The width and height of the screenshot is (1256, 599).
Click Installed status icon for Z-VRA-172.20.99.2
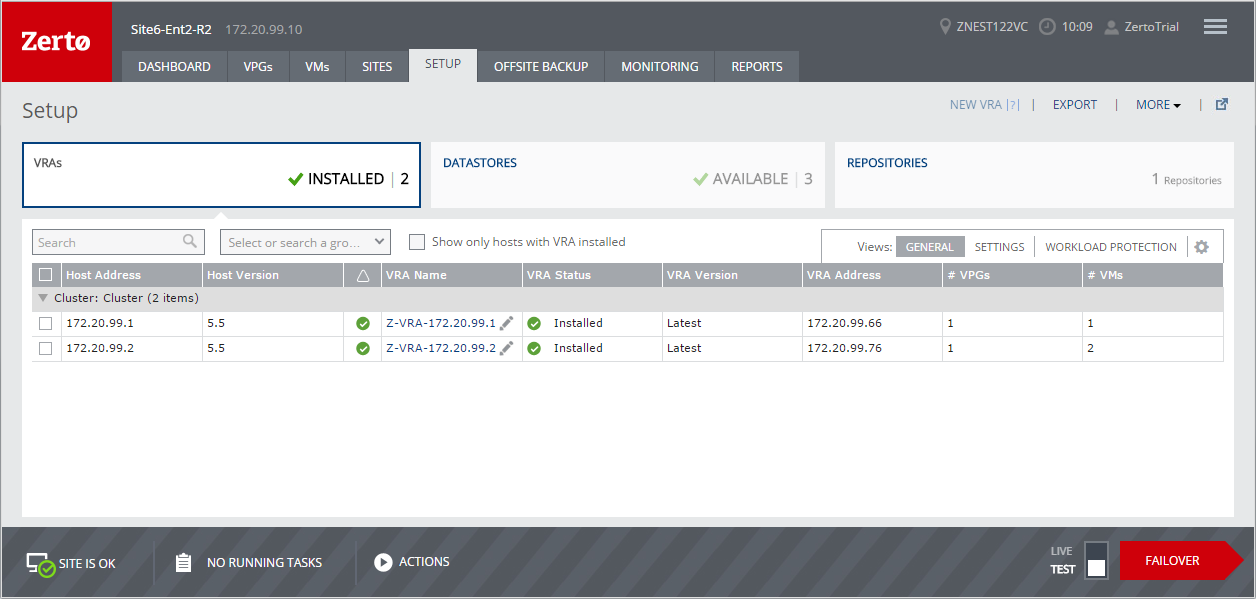534,348
